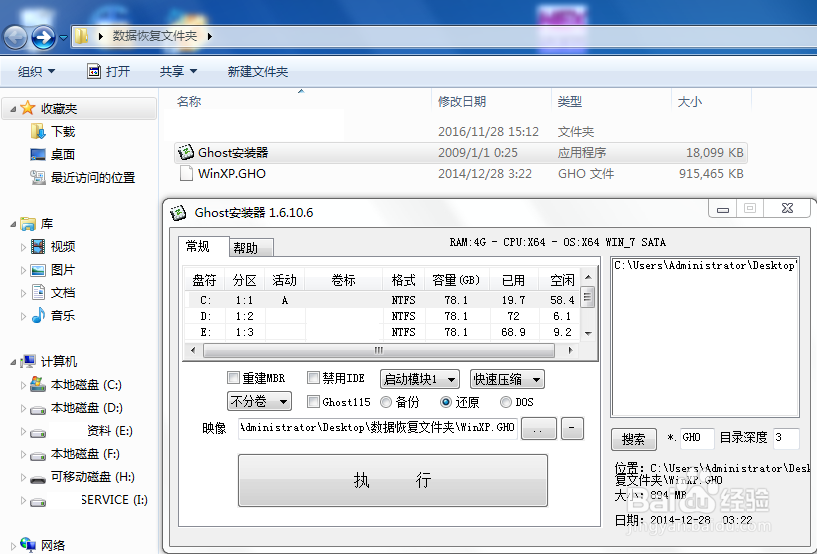Screen dimensions: 817x554
Task: Sort files by the 大小 column header
Action: point(689,102)
